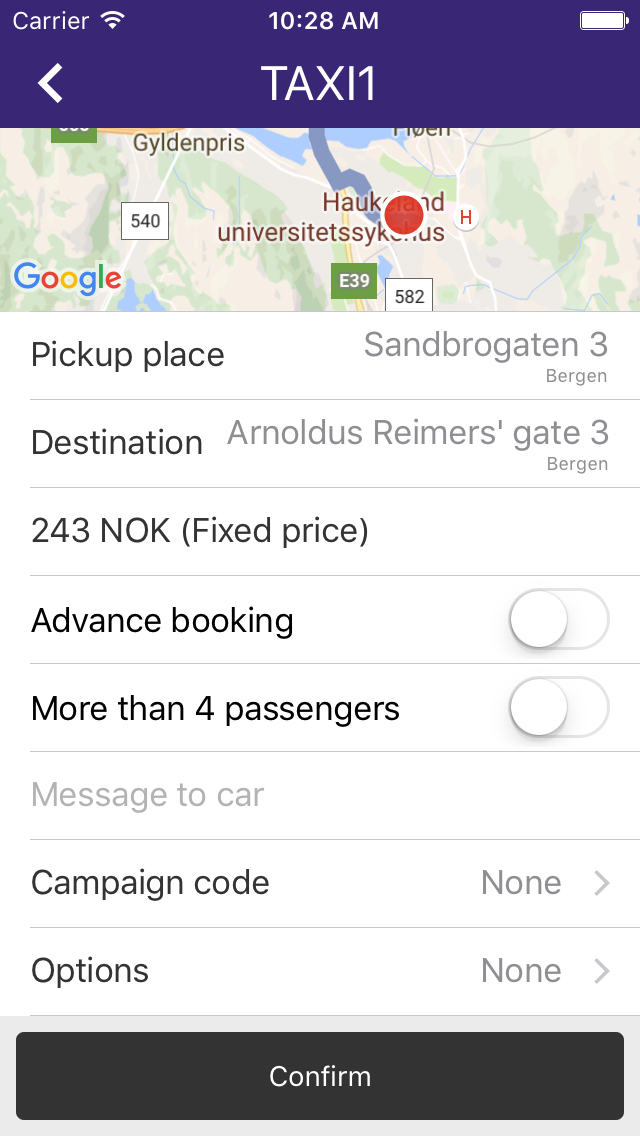Expand the Options chevron
640x1136 pixels.
pos(602,971)
